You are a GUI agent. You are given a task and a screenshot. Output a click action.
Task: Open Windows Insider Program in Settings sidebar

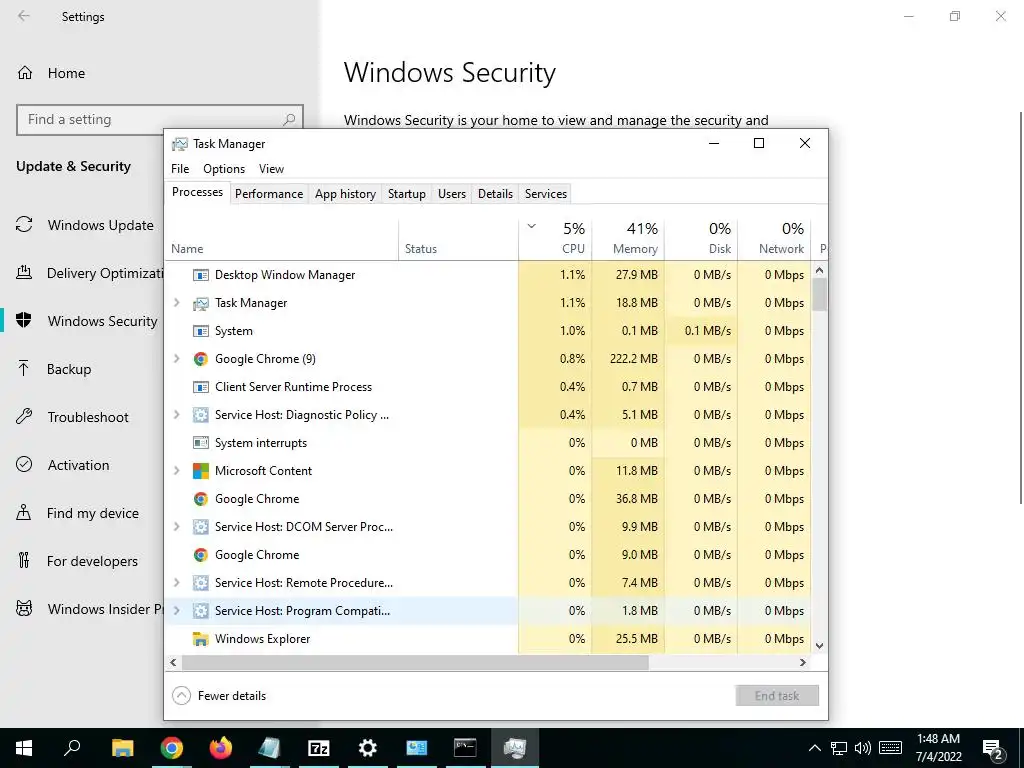89,609
